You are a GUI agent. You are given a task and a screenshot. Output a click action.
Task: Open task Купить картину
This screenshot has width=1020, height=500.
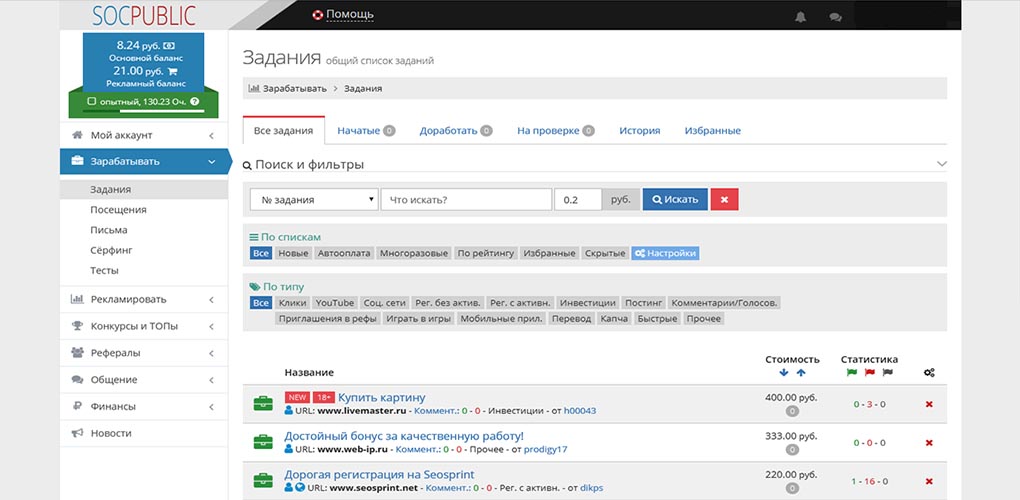[381, 397]
